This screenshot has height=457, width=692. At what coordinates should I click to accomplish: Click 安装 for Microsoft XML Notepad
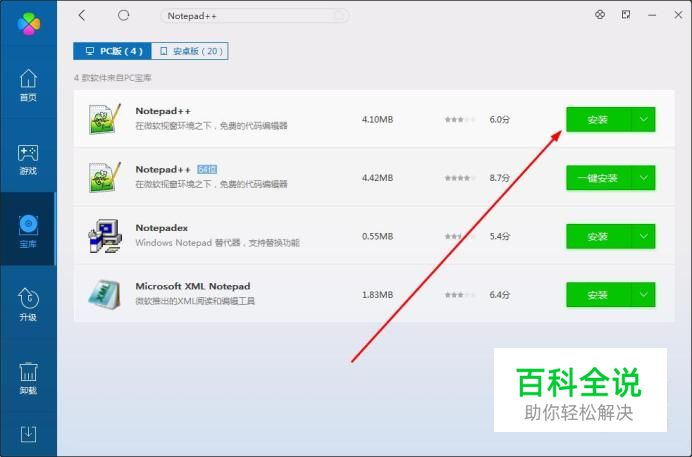pyautogui.click(x=598, y=295)
